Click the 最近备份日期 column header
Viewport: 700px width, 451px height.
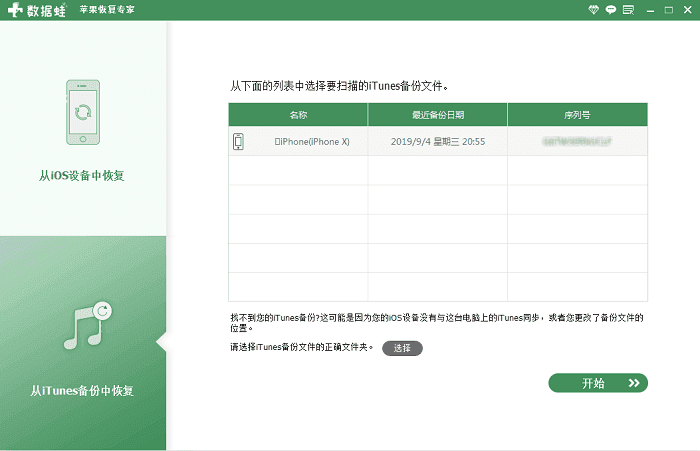coord(437,114)
